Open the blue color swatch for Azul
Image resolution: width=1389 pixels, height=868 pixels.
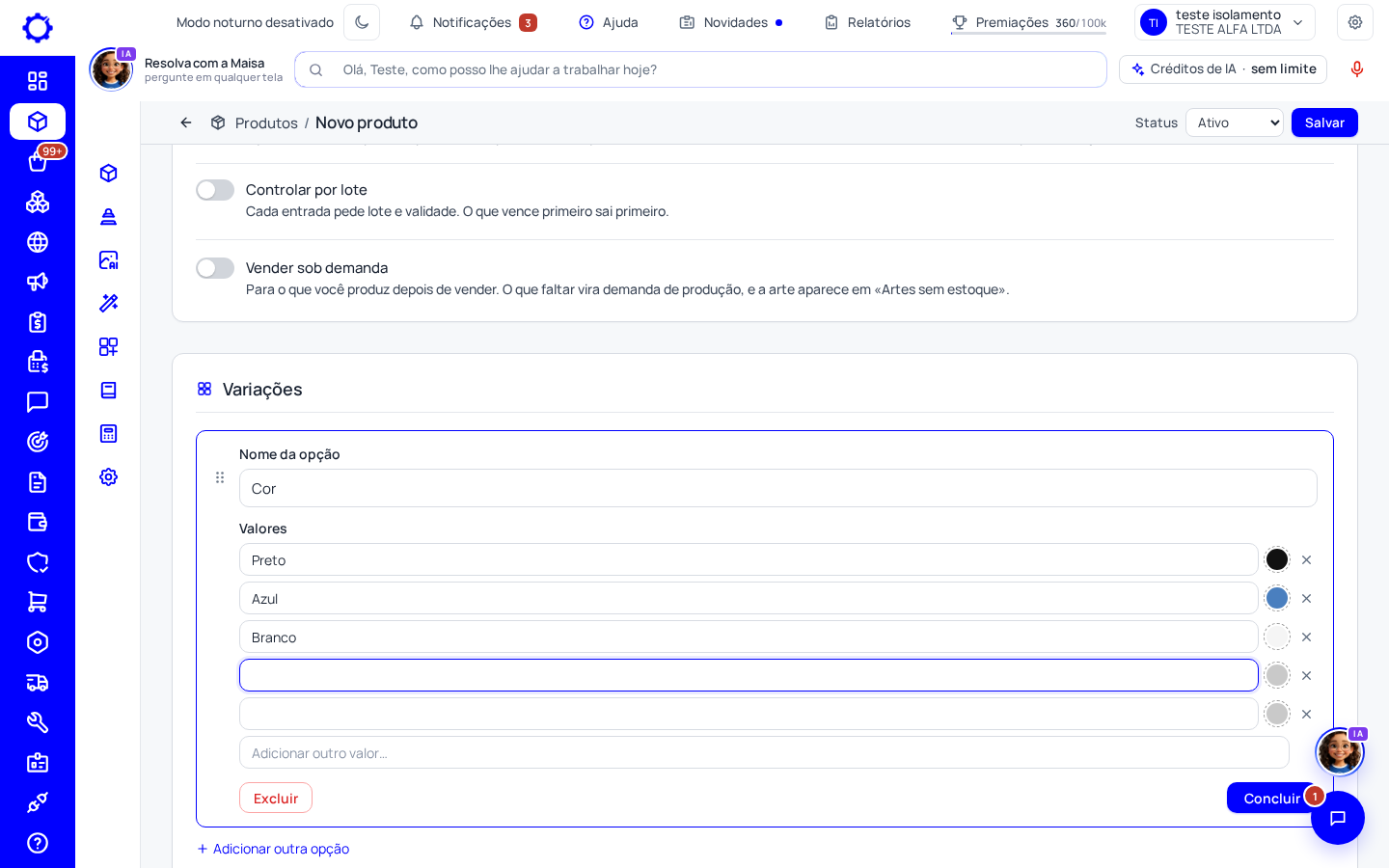[1277, 598]
